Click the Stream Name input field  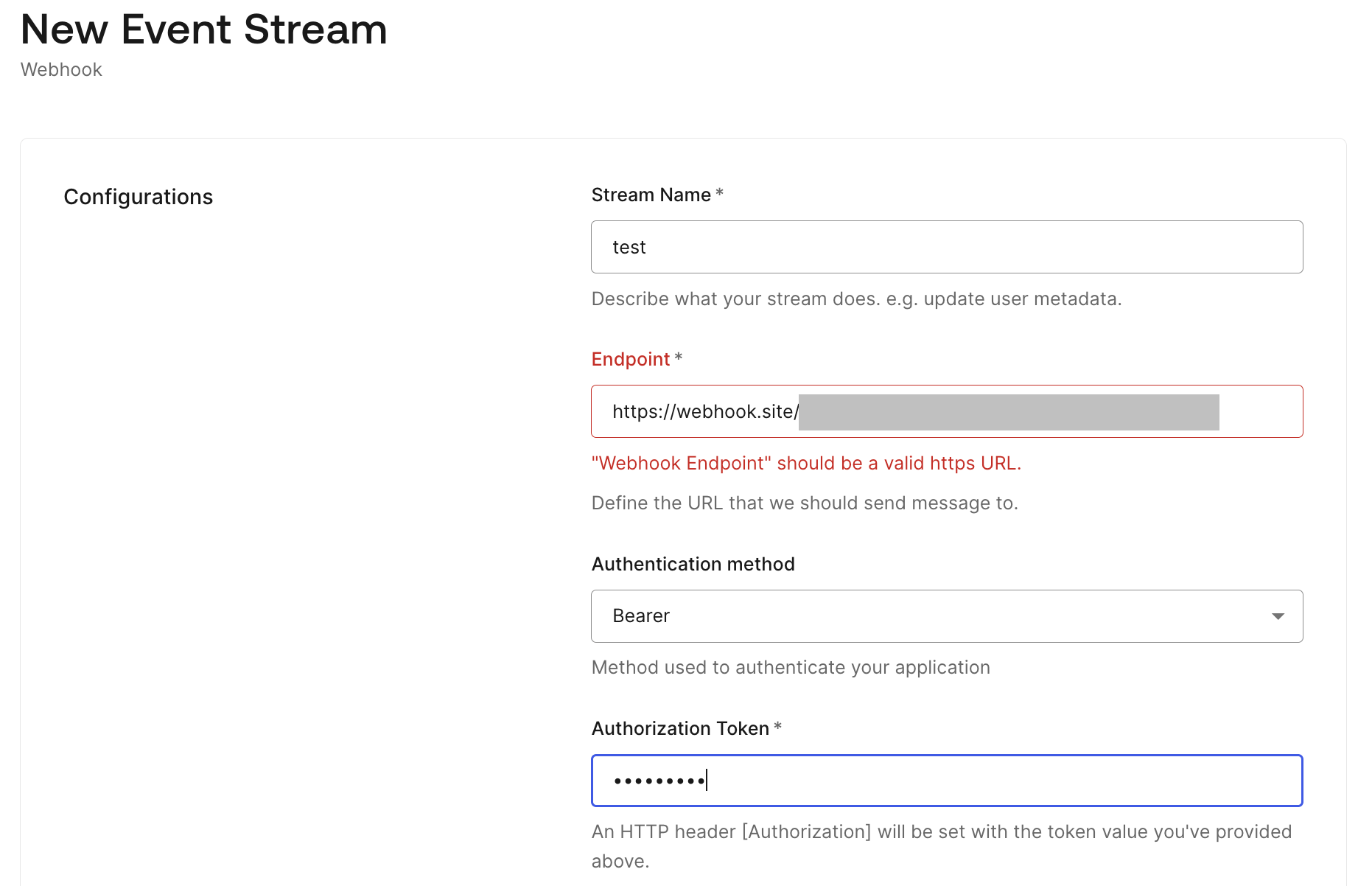946,247
